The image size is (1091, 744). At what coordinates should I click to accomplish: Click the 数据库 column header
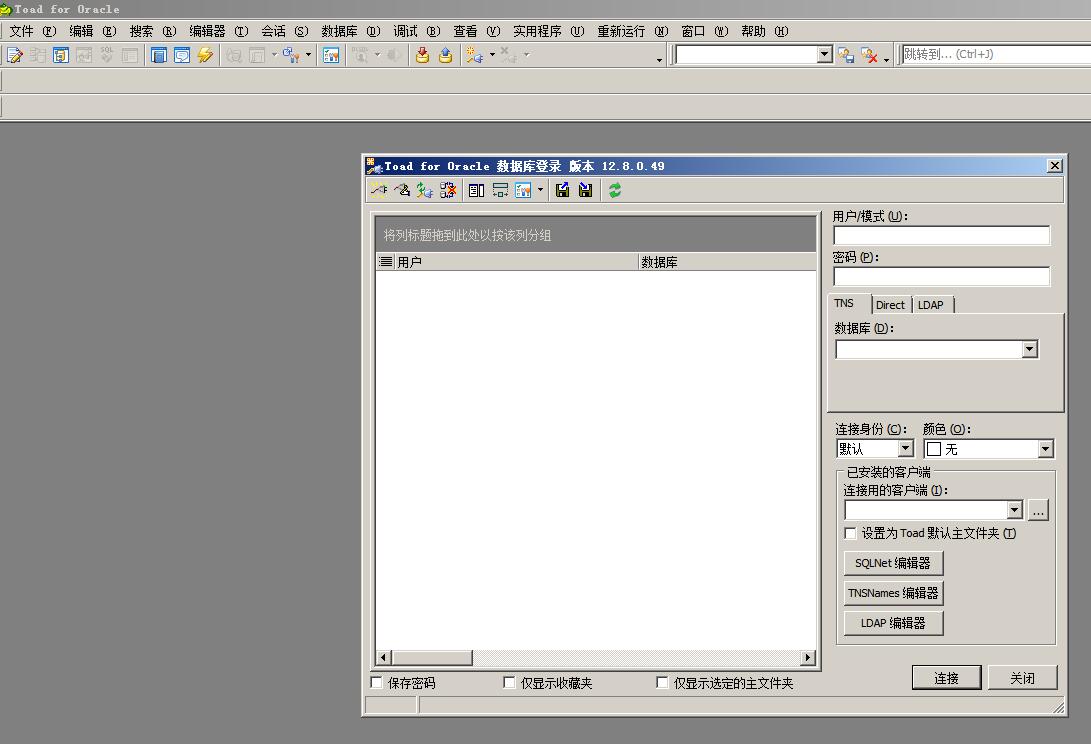pyautogui.click(x=726, y=262)
